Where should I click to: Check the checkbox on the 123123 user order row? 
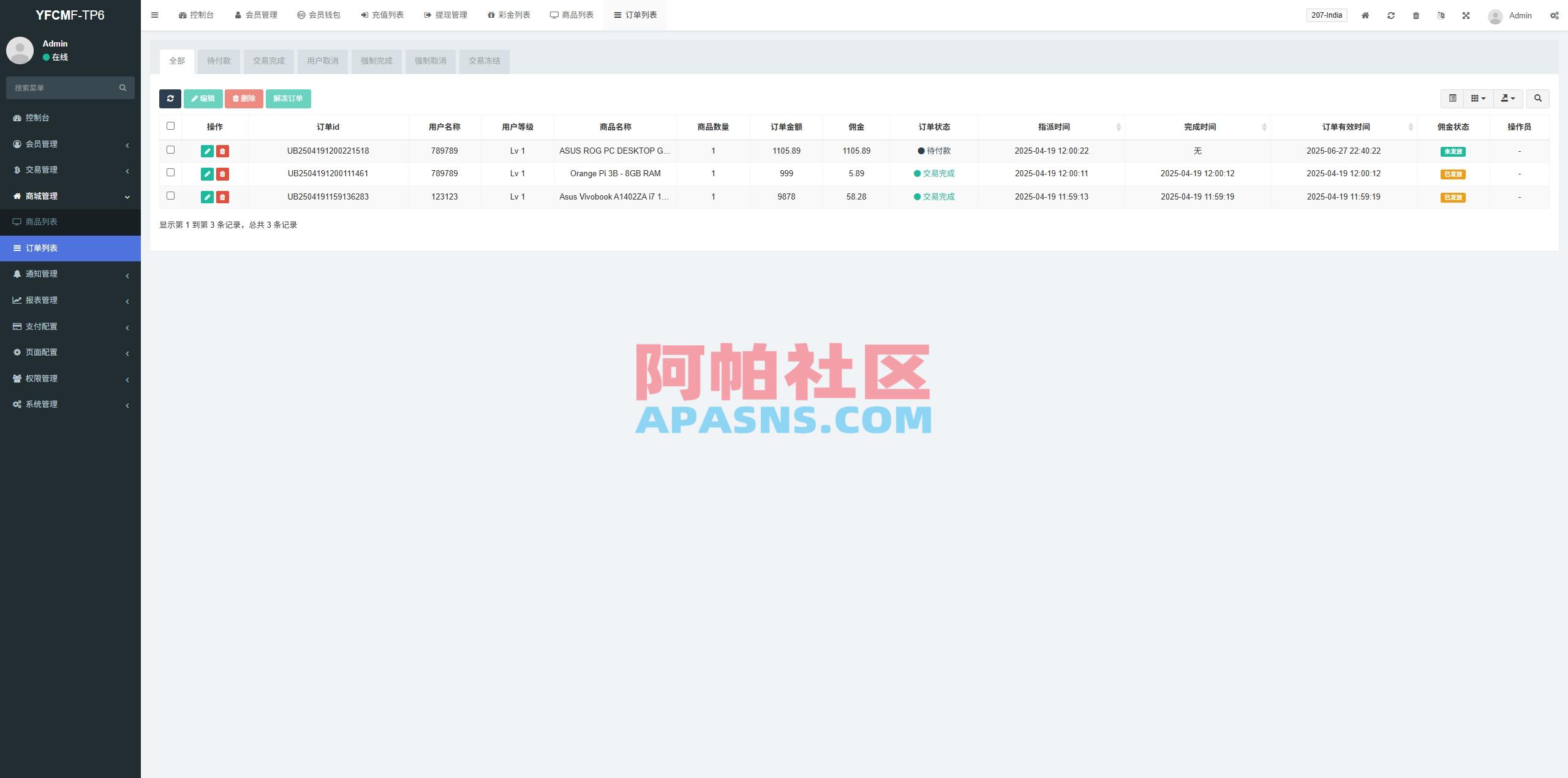pos(170,196)
